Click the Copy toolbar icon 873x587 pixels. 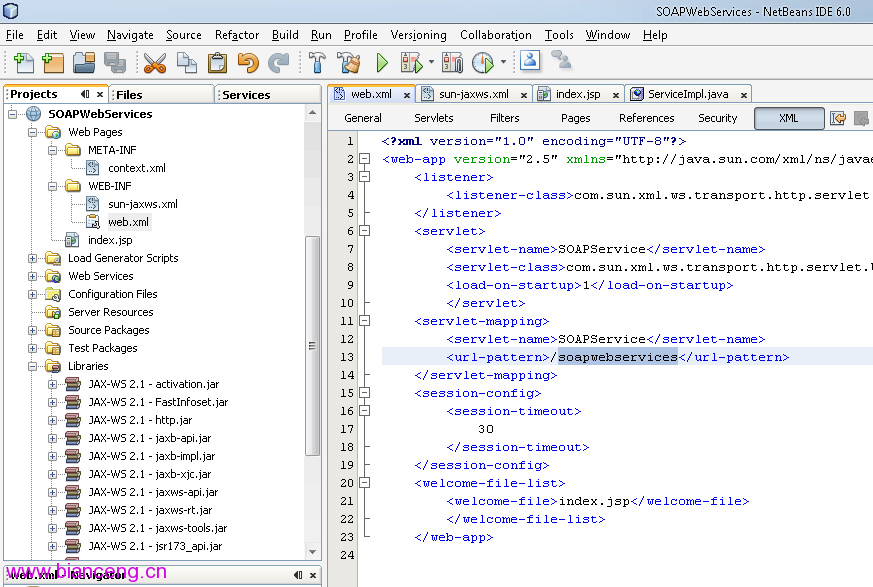187,62
